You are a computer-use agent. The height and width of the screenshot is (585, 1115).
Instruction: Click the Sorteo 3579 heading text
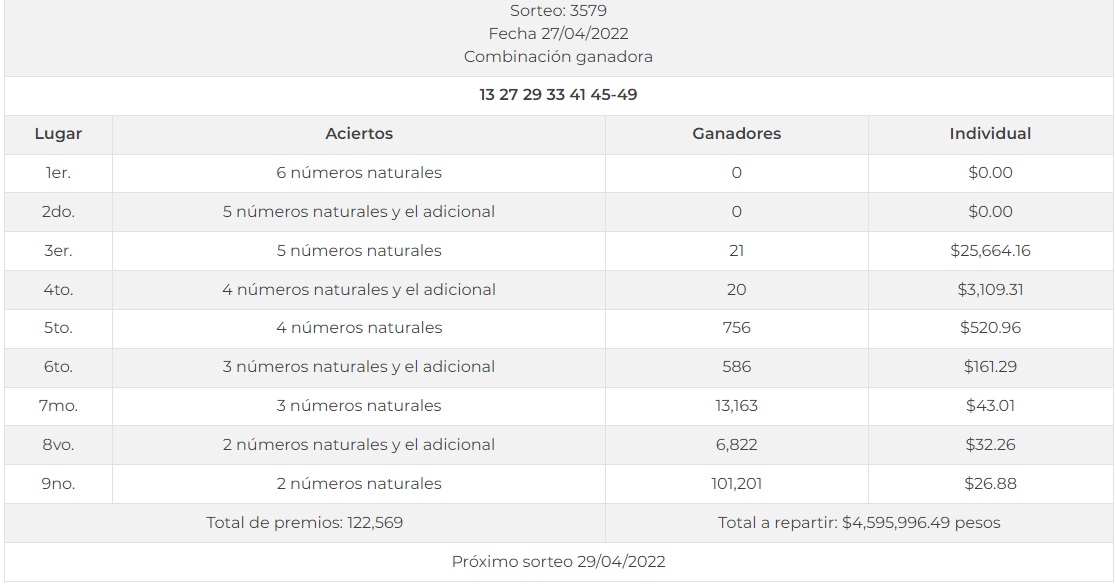point(558,11)
